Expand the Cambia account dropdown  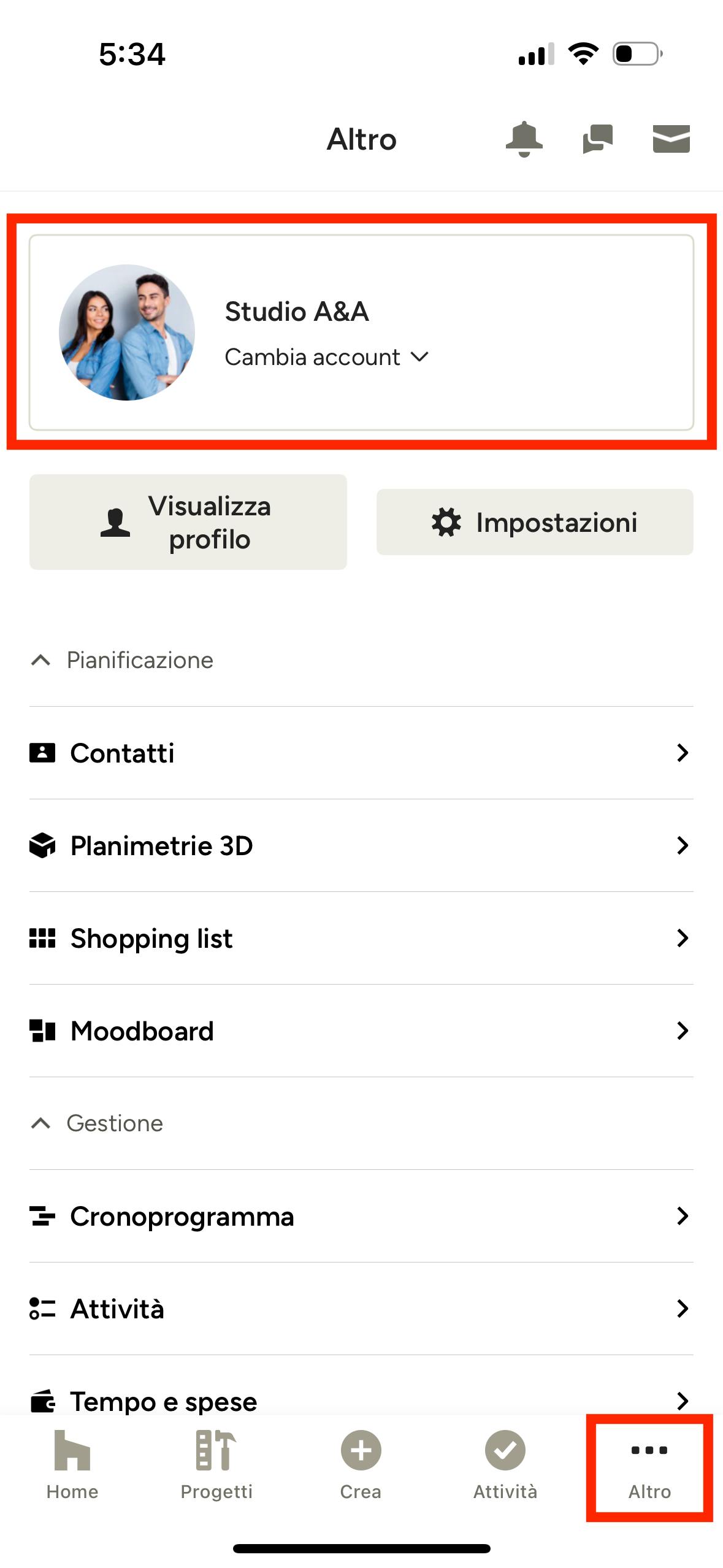[326, 357]
